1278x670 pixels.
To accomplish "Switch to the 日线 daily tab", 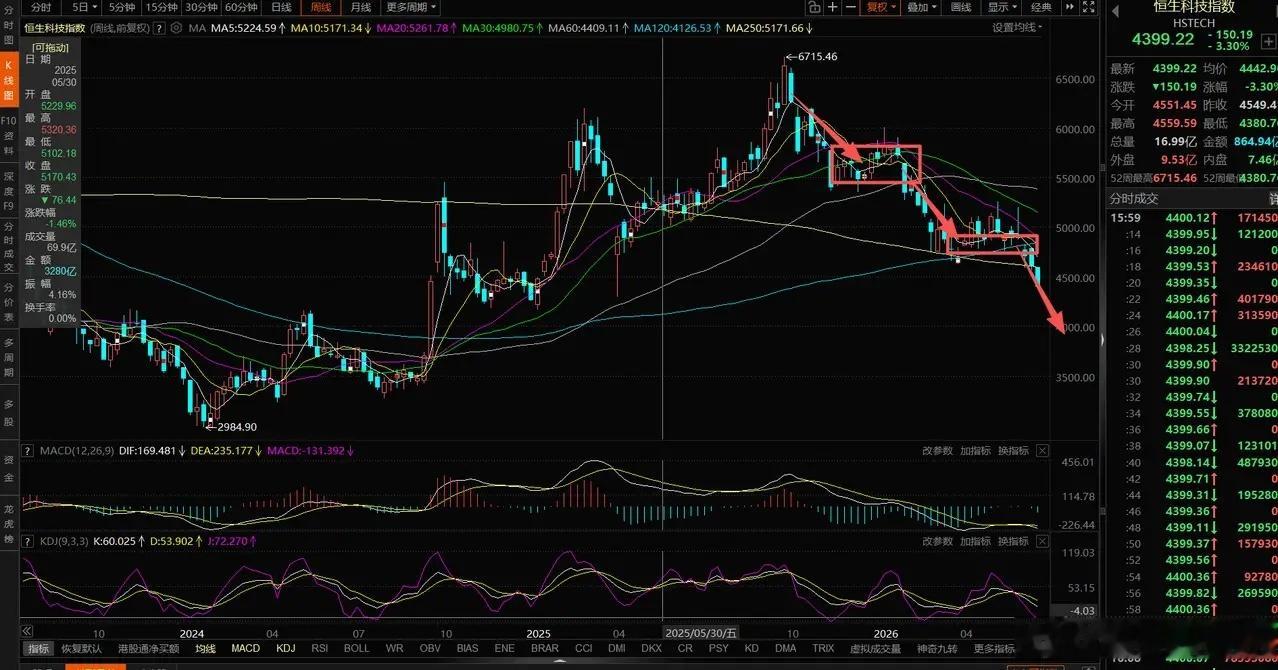I will pyautogui.click(x=281, y=7).
